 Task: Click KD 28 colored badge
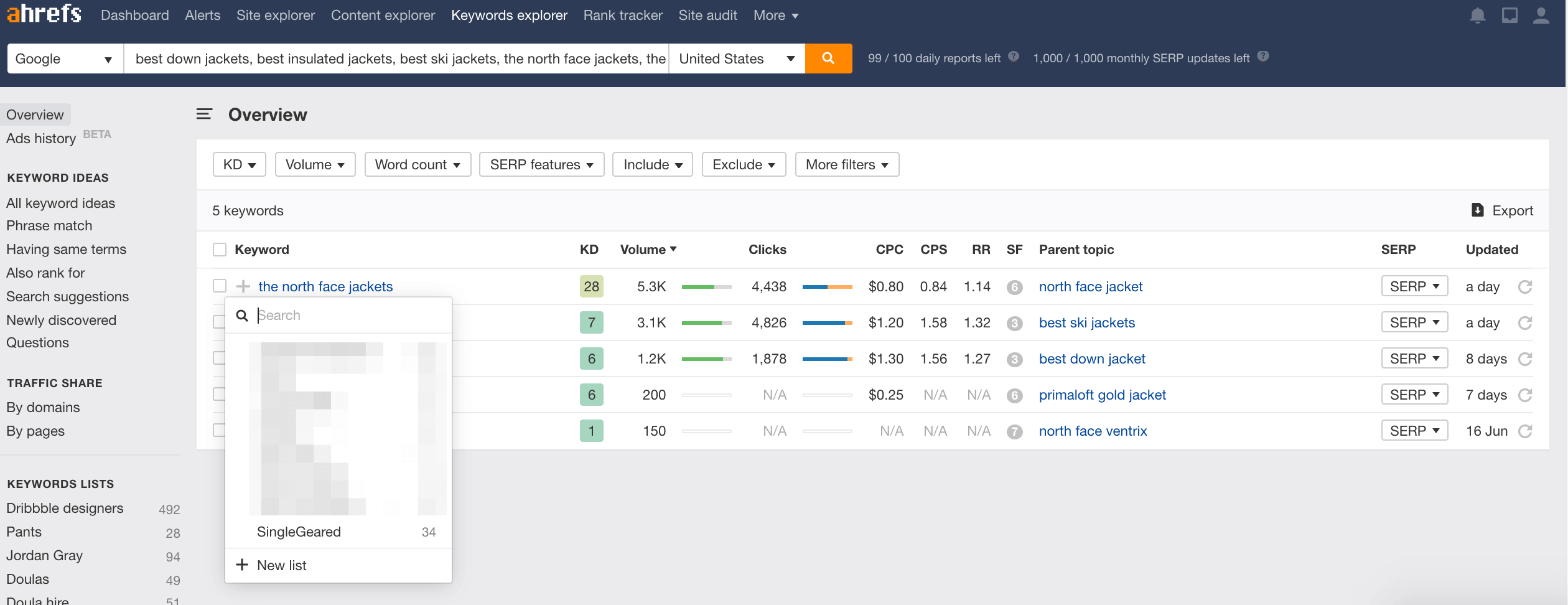[591, 286]
